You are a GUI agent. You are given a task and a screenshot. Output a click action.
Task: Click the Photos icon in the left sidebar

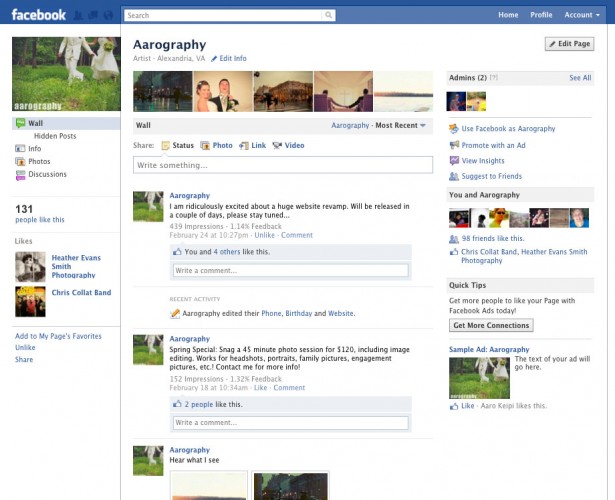pyautogui.click(x=20, y=161)
